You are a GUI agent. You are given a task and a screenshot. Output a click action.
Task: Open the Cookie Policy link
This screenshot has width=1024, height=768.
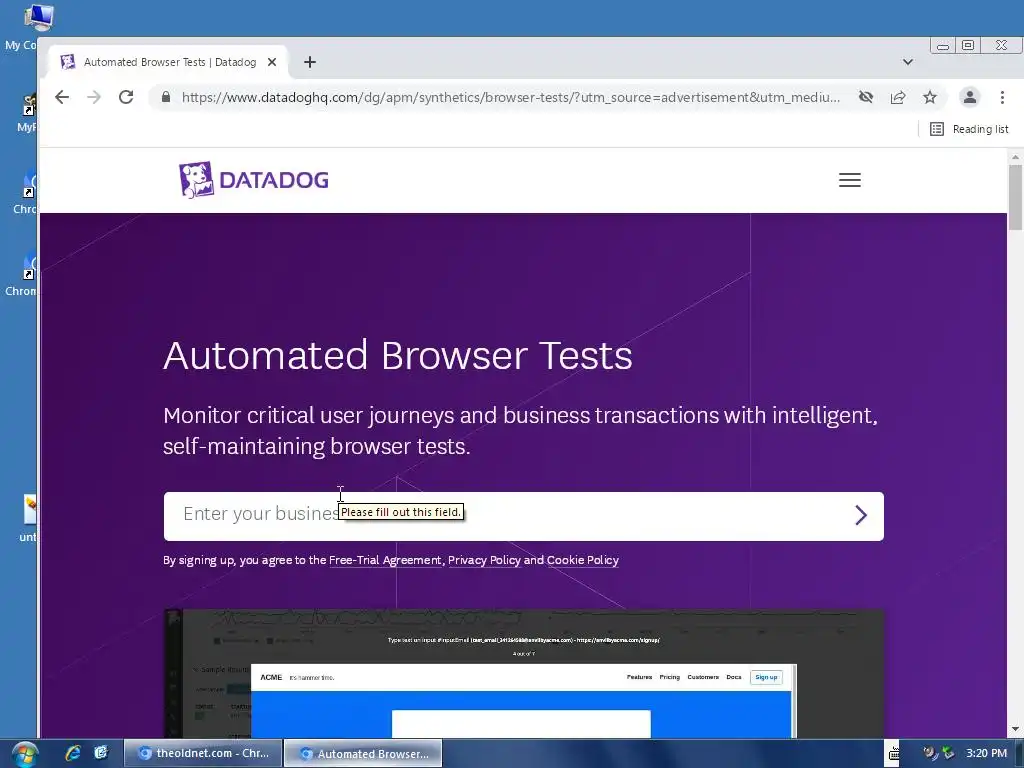tap(583, 560)
